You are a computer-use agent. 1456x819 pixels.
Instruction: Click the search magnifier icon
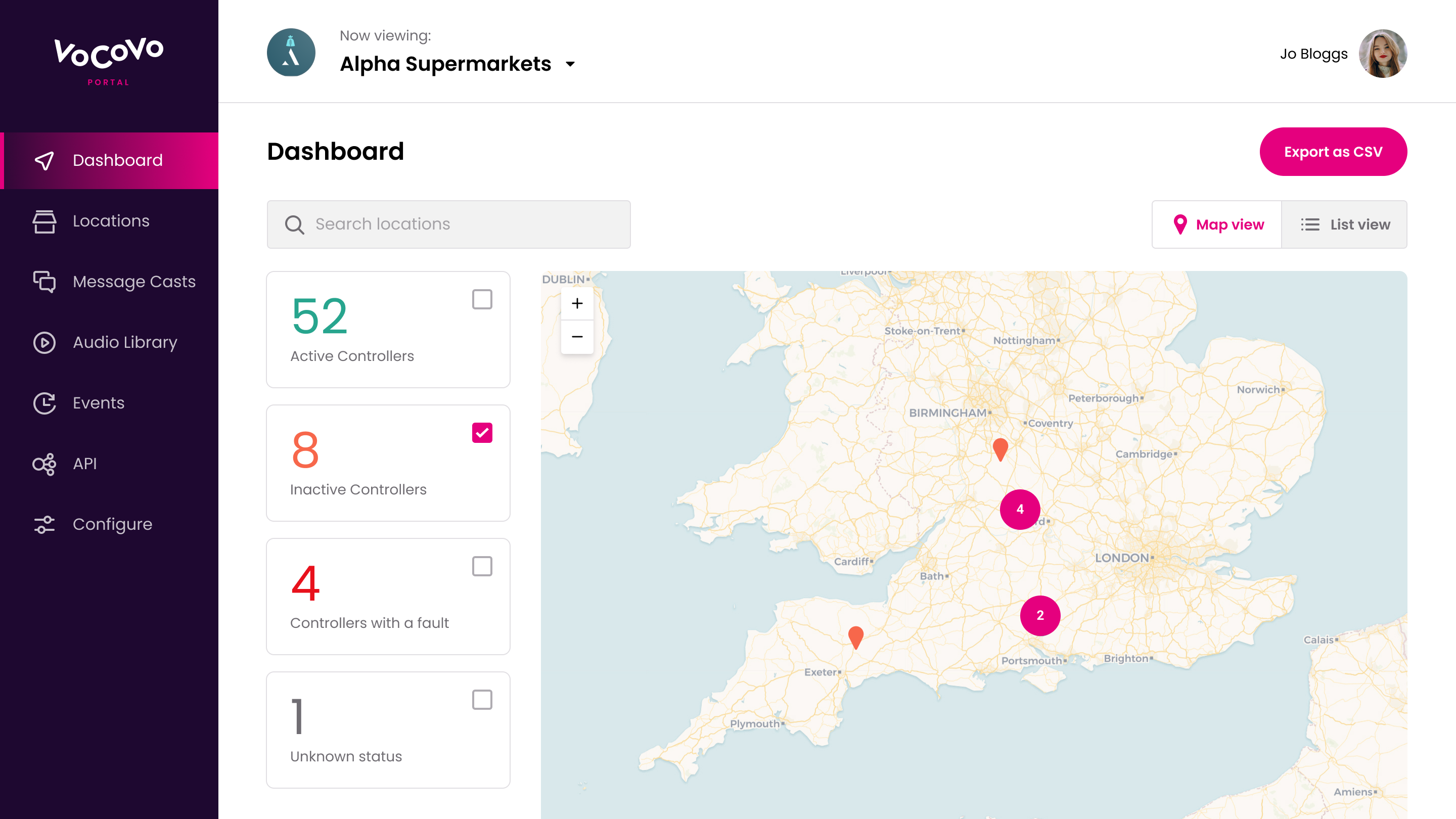point(294,224)
